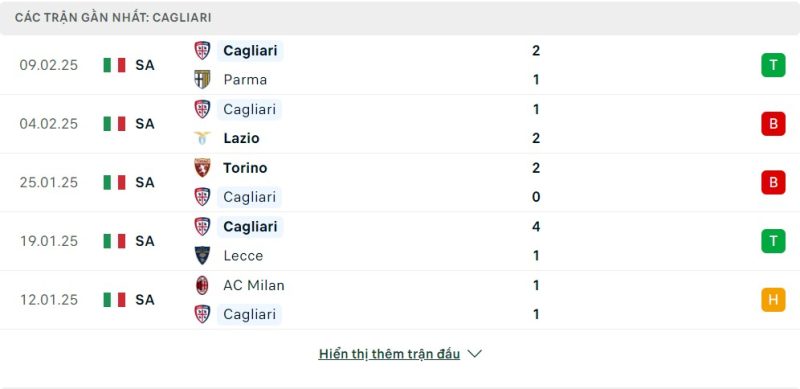
Task: Select the Torino team name
Action: click(x=245, y=168)
